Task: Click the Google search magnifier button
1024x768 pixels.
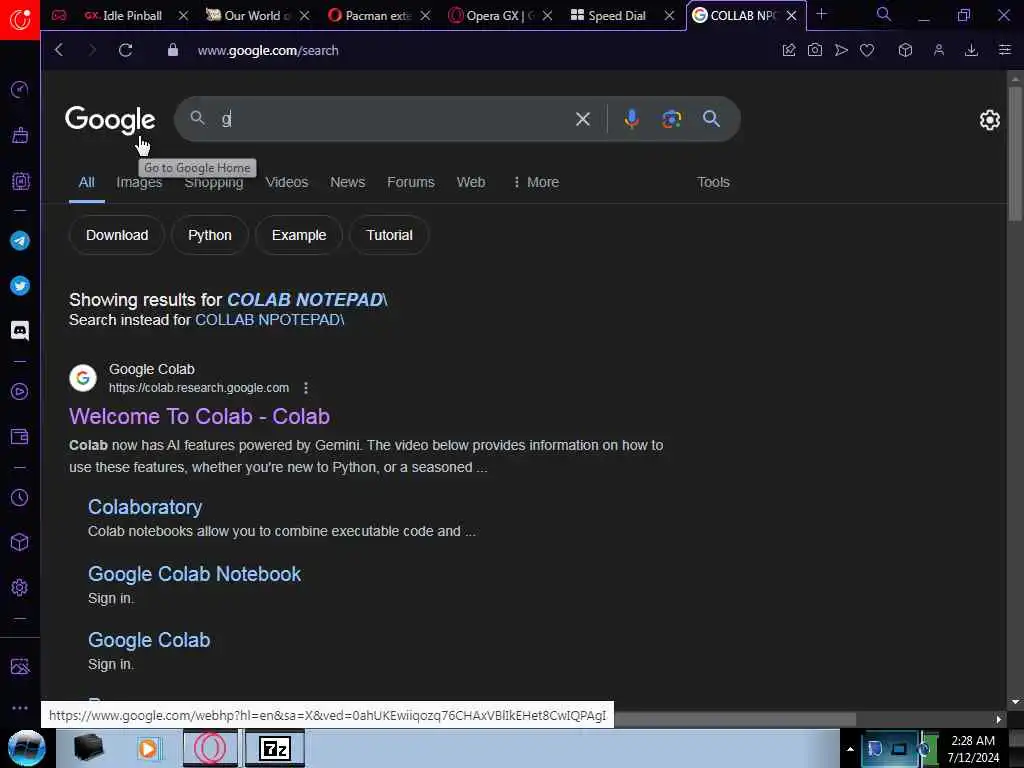Action: coord(711,119)
